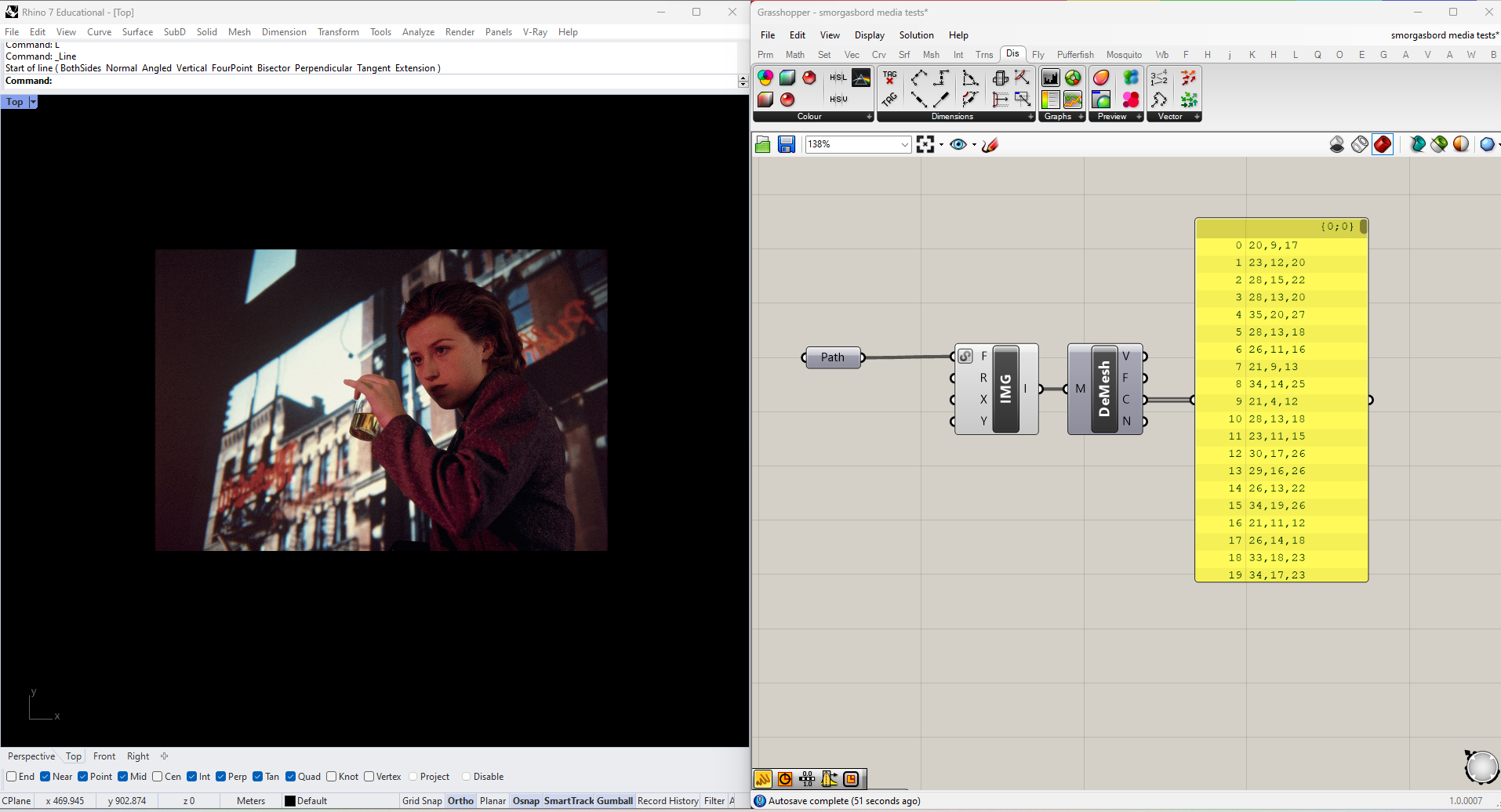Switch to the Pufferfish tab
The height and width of the screenshot is (812, 1501).
(x=1074, y=55)
